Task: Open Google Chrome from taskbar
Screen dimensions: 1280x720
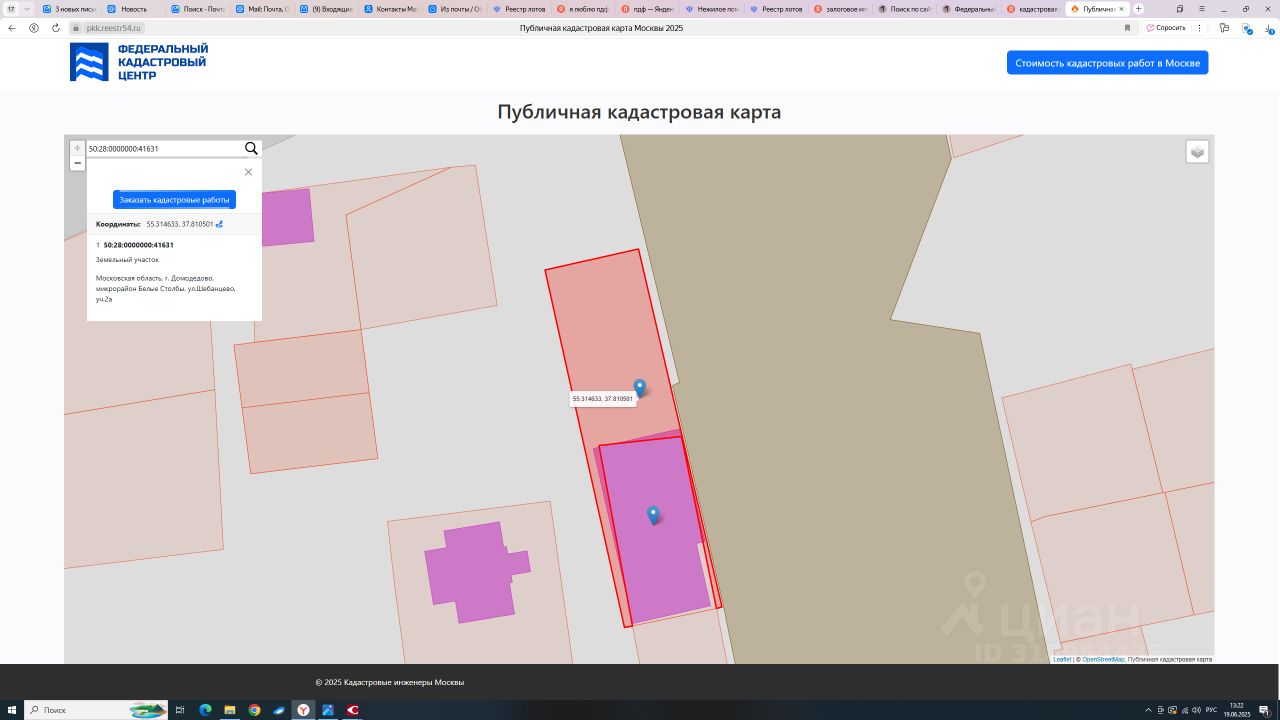Action: [254, 710]
